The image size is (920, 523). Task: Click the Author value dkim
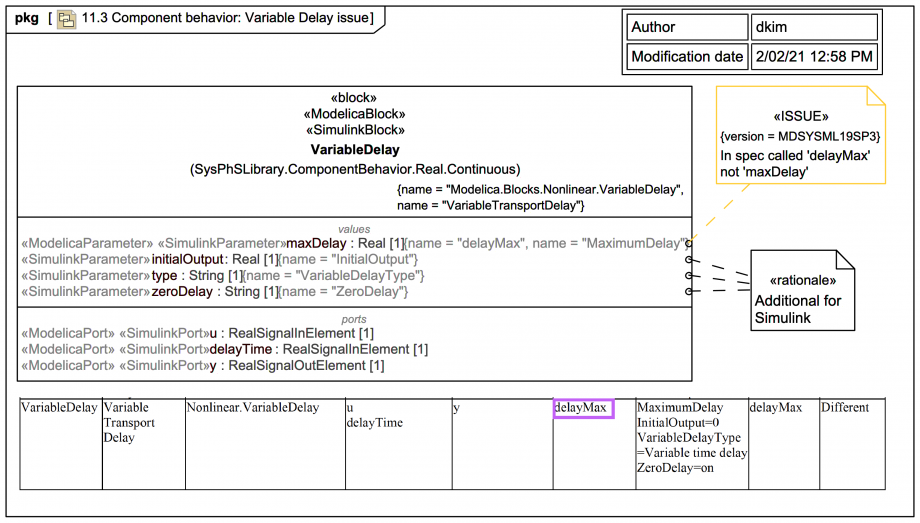(x=814, y=27)
